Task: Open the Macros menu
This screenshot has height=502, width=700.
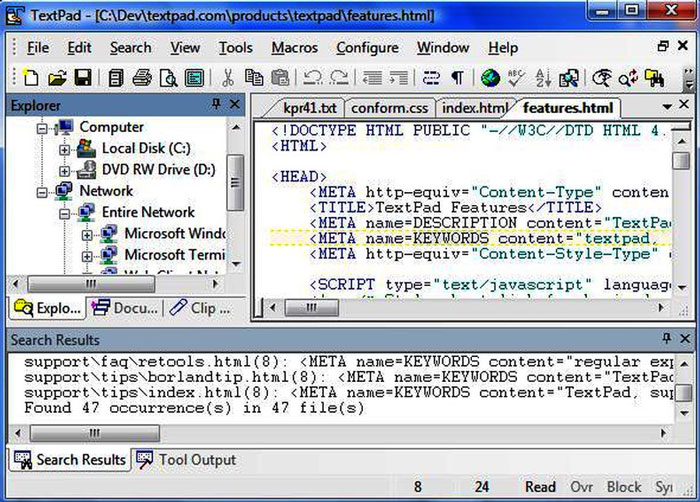Action: pos(295,47)
